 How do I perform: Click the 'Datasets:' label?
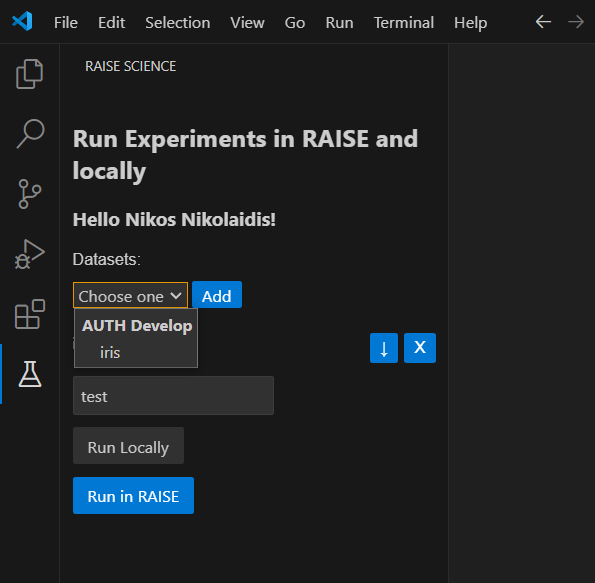click(107, 260)
